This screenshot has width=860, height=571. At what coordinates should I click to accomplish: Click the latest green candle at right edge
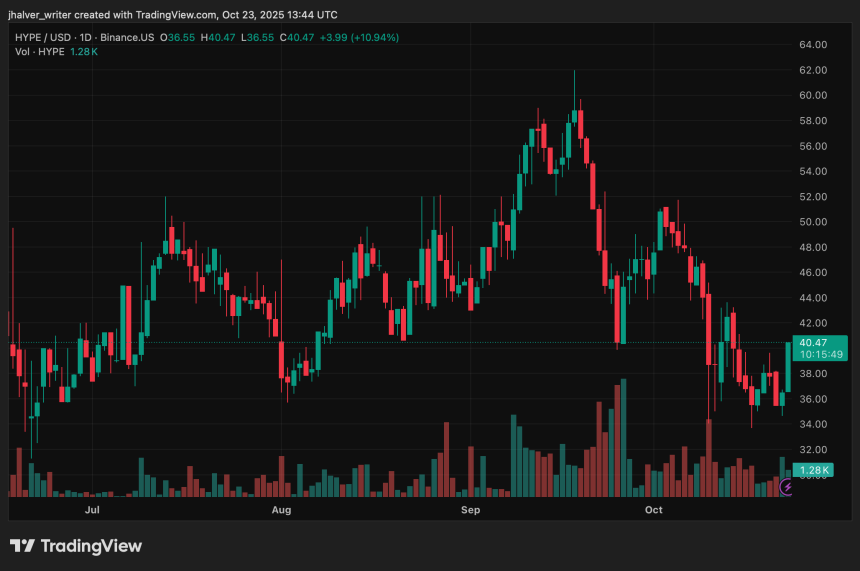[789, 367]
